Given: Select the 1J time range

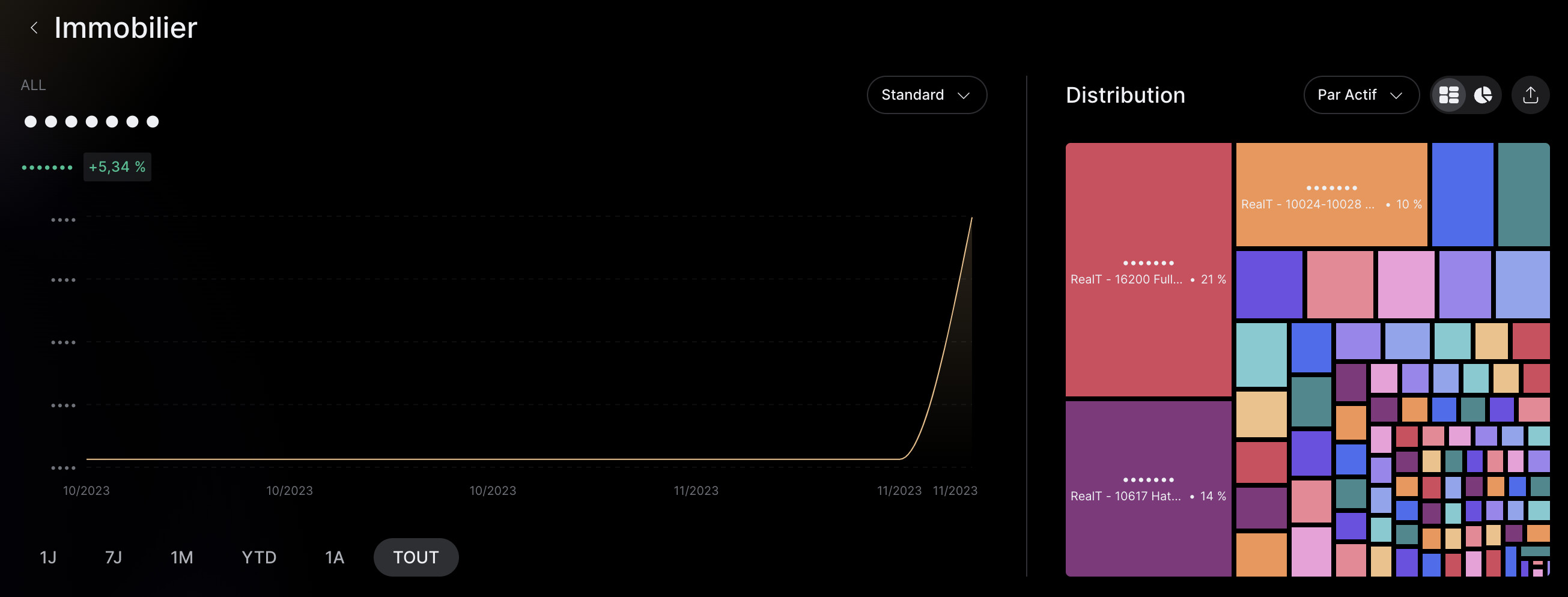Looking at the screenshot, I should pyautogui.click(x=48, y=557).
